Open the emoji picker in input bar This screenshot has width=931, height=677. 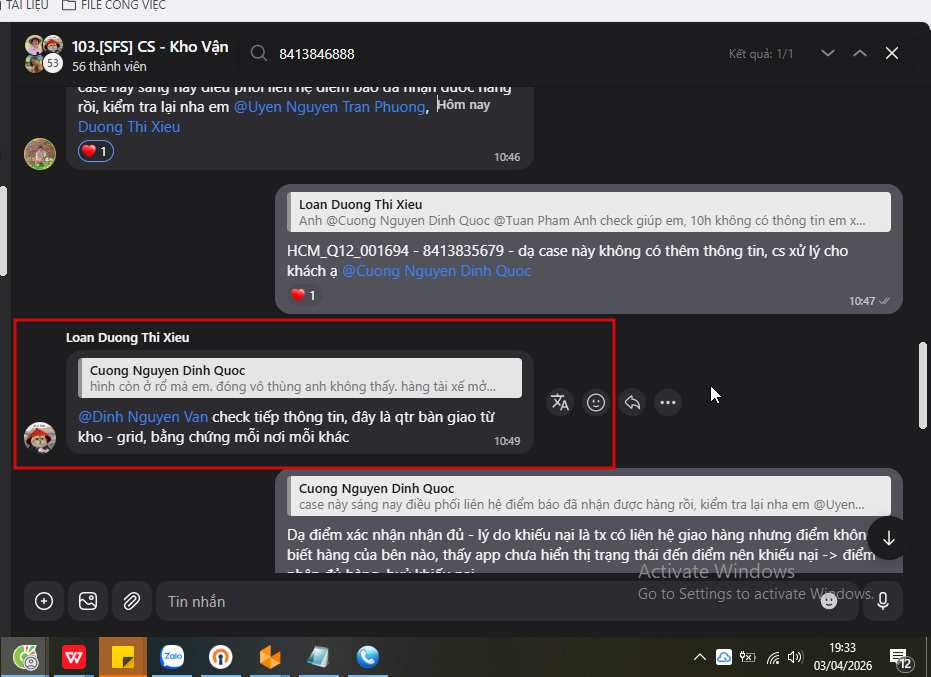pos(829,602)
